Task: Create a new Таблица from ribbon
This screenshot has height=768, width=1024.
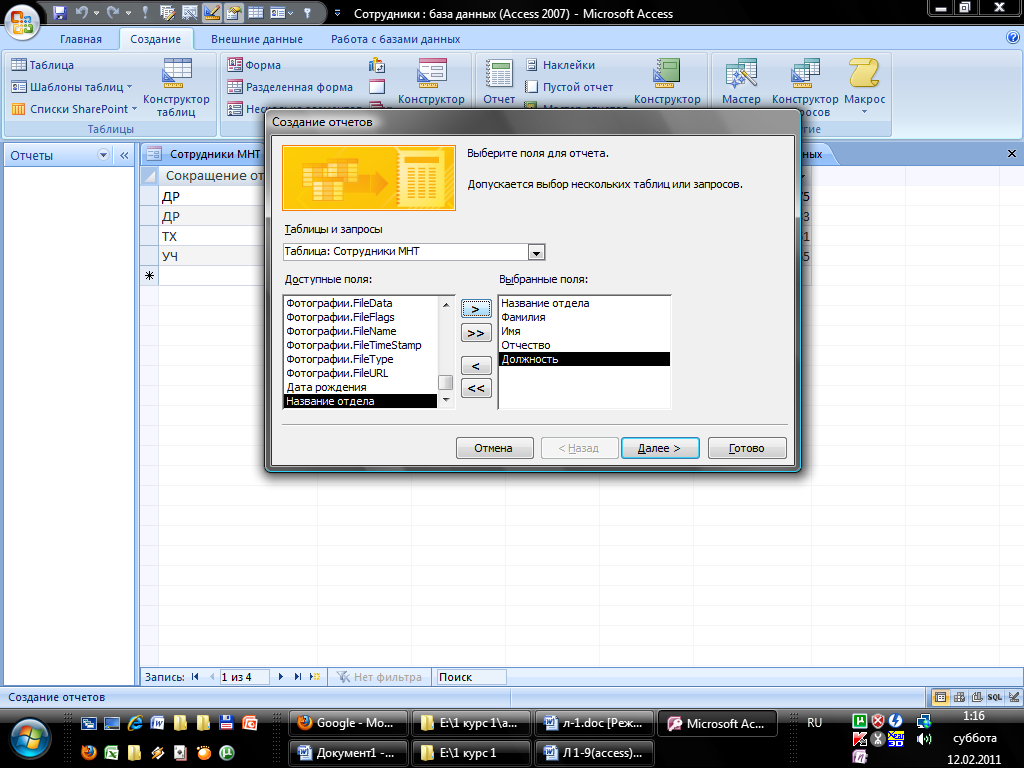Action: click(x=43, y=65)
